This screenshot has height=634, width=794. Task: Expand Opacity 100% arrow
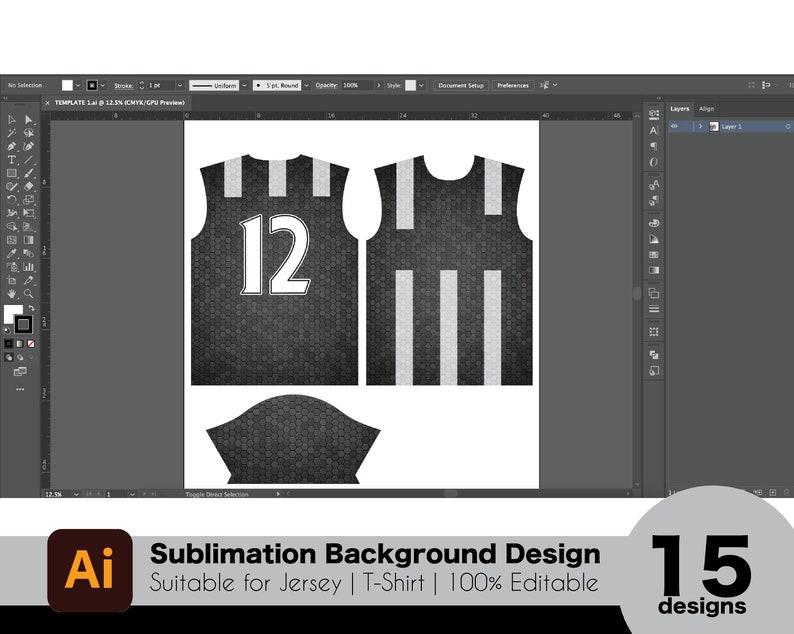pos(378,86)
